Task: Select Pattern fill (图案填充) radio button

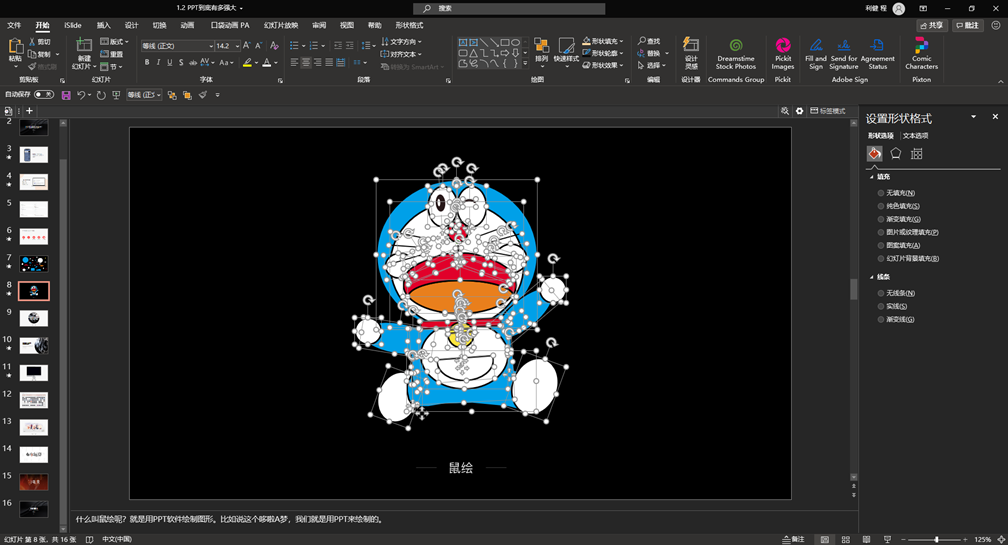Action: click(881, 246)
